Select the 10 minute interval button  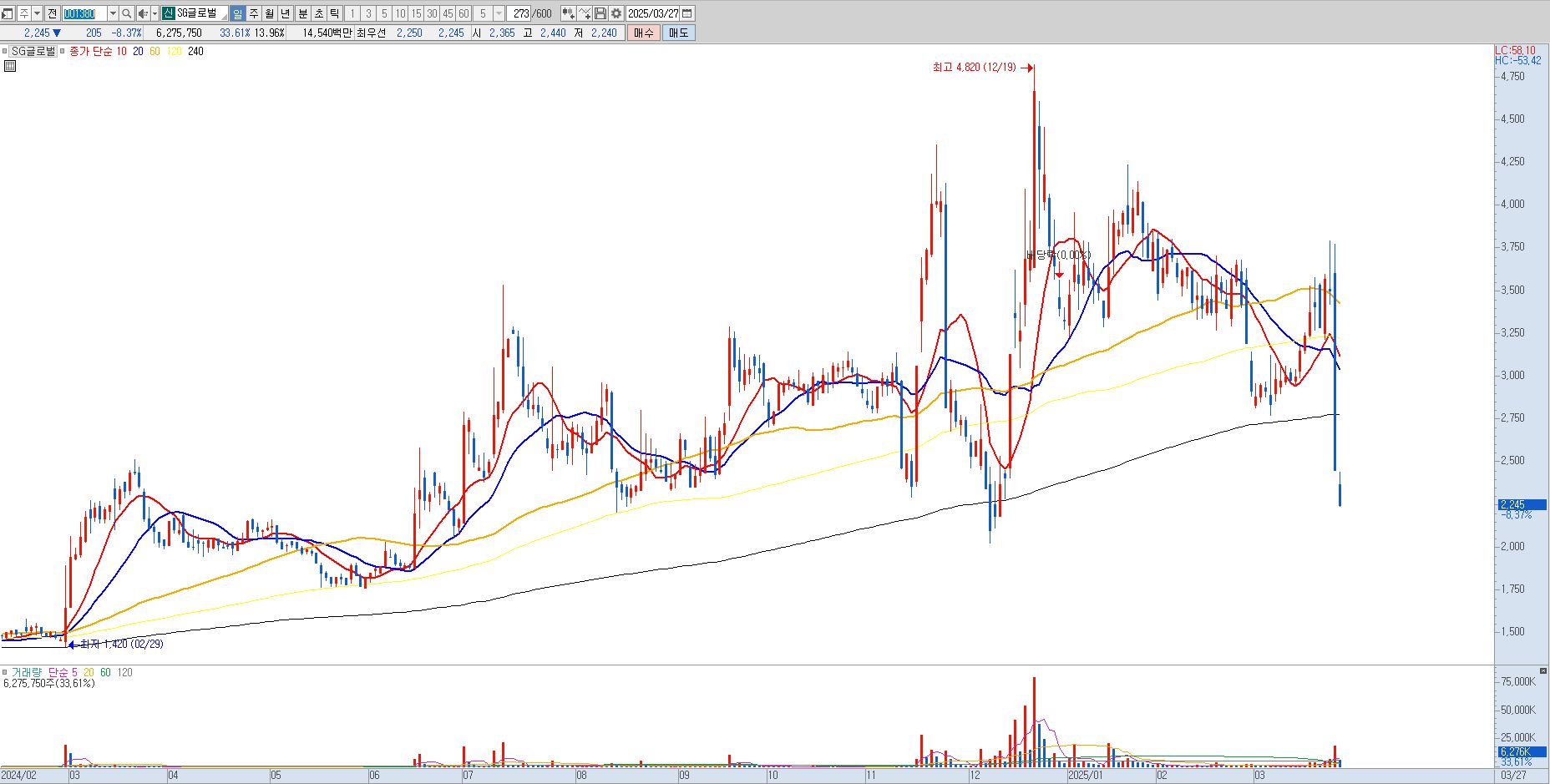400,13
